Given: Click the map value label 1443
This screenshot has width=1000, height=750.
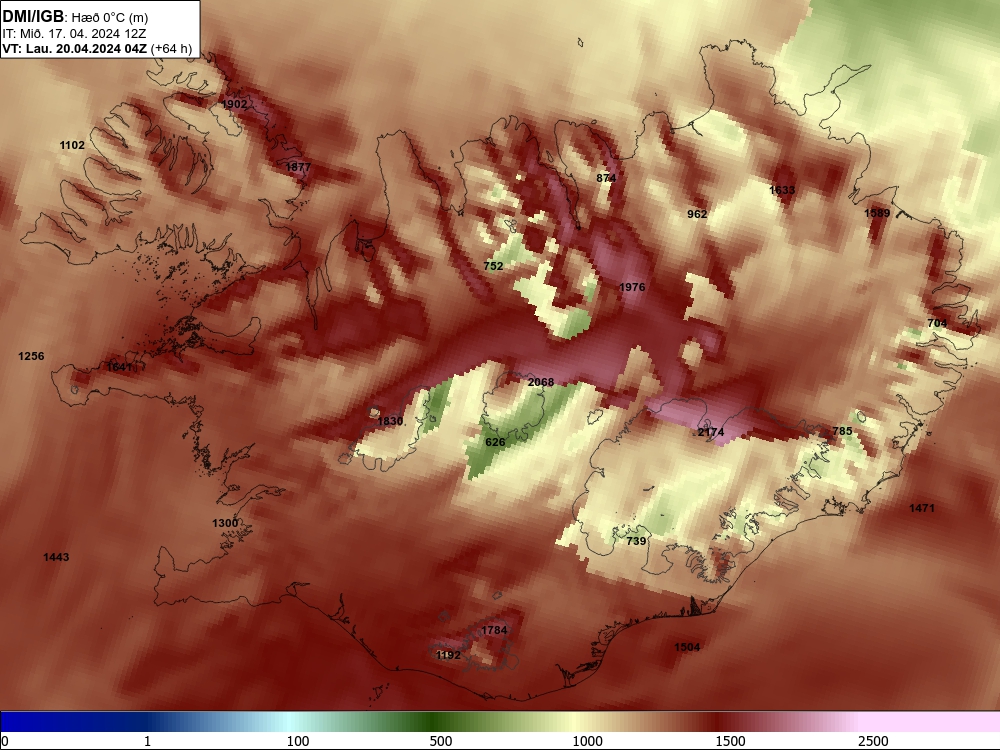Looking at the screenshot, I should point(56,557).
